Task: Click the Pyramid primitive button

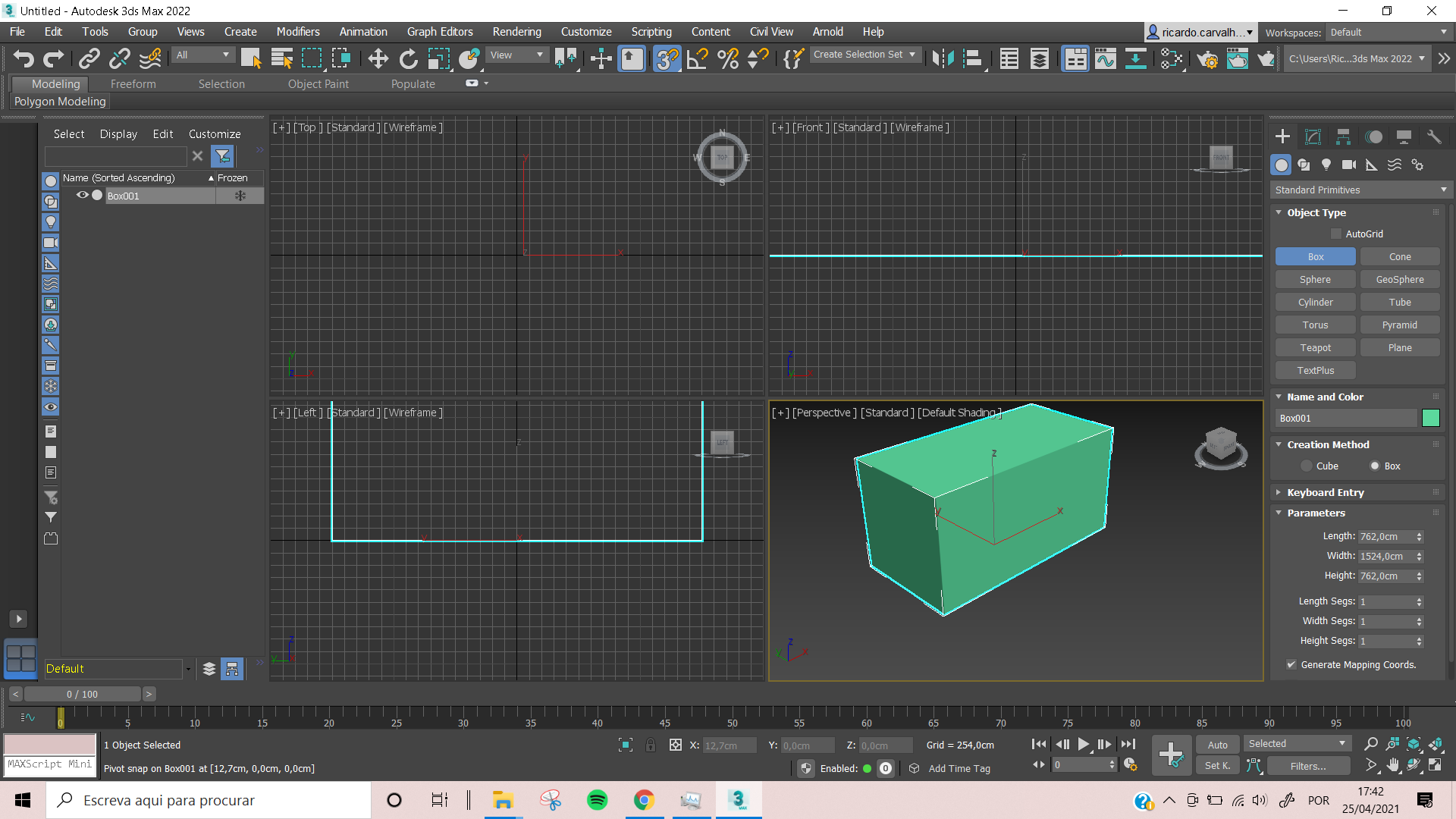Action: (1399, 325)
